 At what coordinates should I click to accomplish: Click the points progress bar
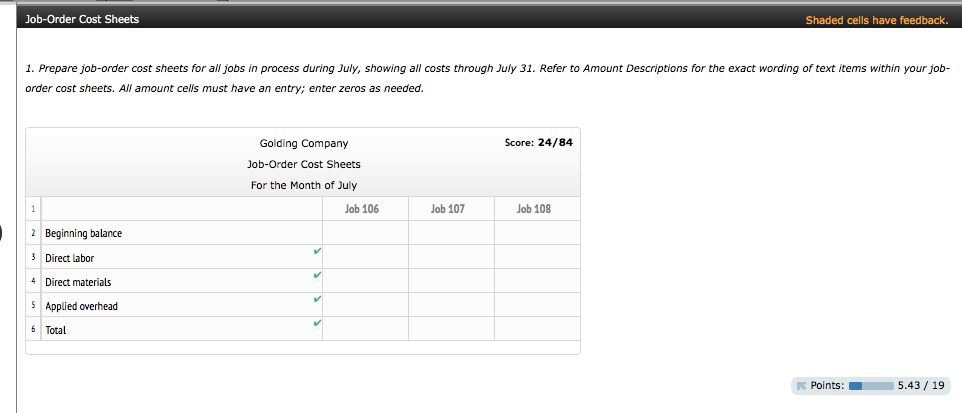[x=869, y=385]
